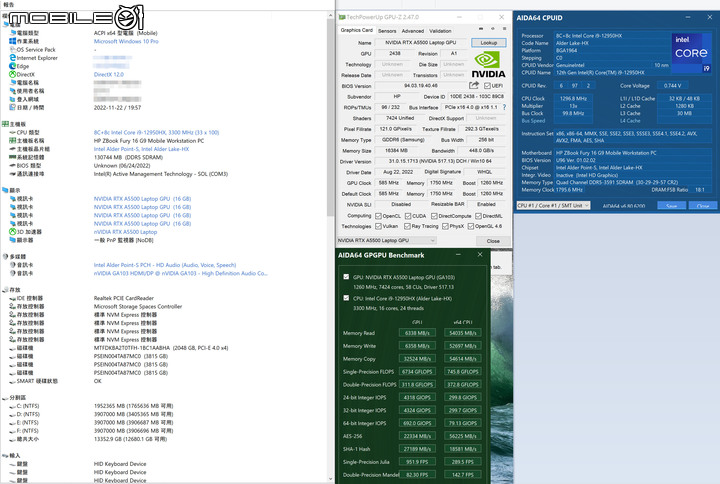Switch to the Sensors tab in GPU-Z
Image resolution: width=720 pixels, height=484 pixels.
click(387, 31)
